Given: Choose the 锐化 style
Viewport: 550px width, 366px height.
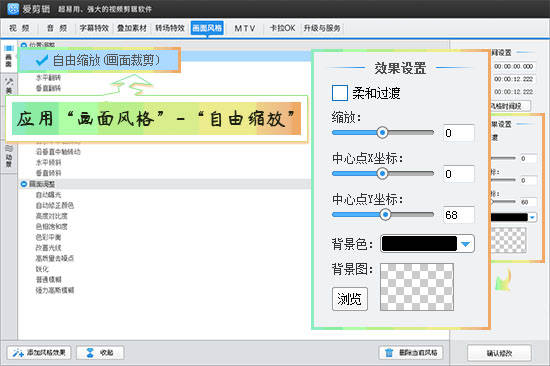Looking at the screenshot, I should 42,269.
